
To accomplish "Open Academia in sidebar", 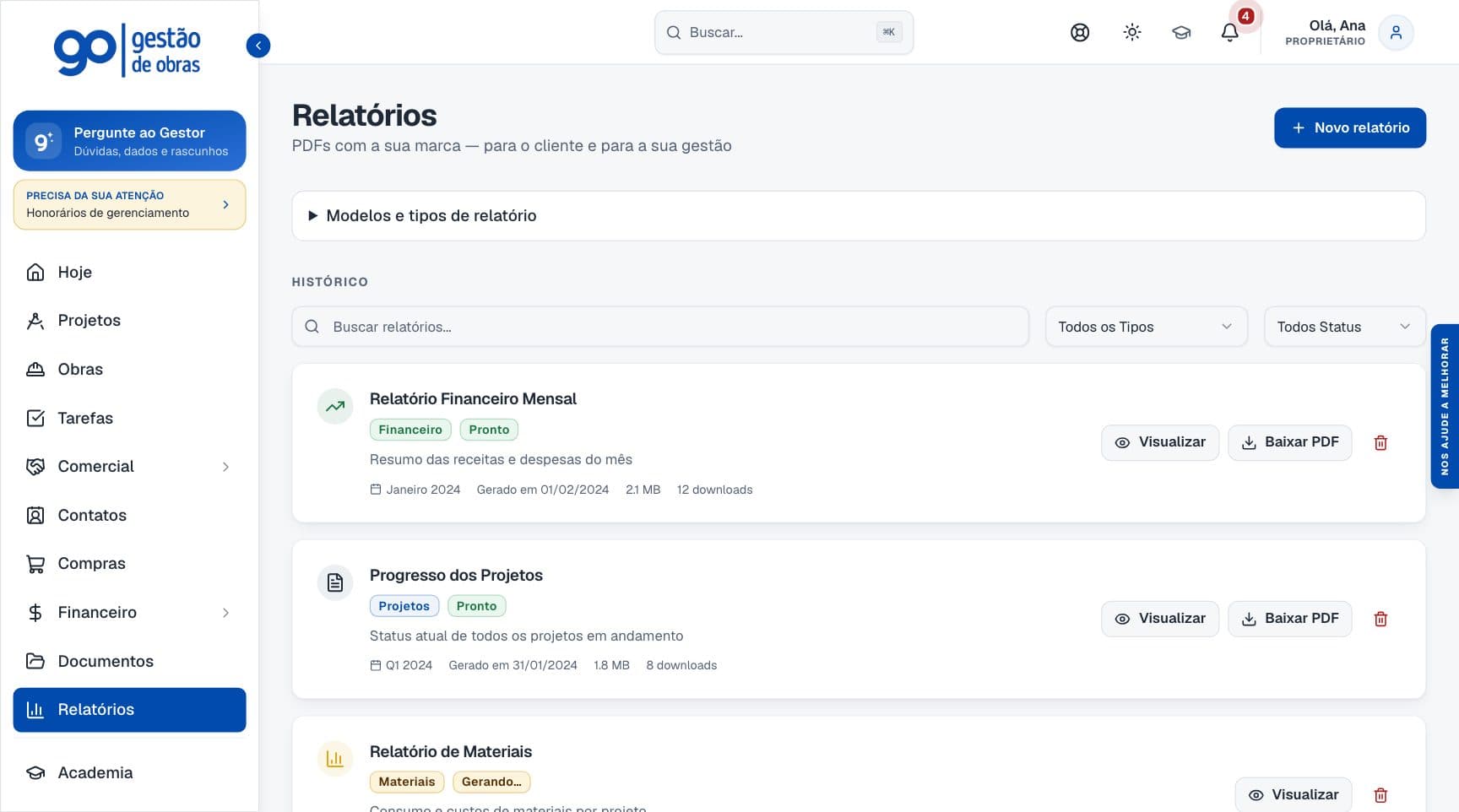I will 129,773.
